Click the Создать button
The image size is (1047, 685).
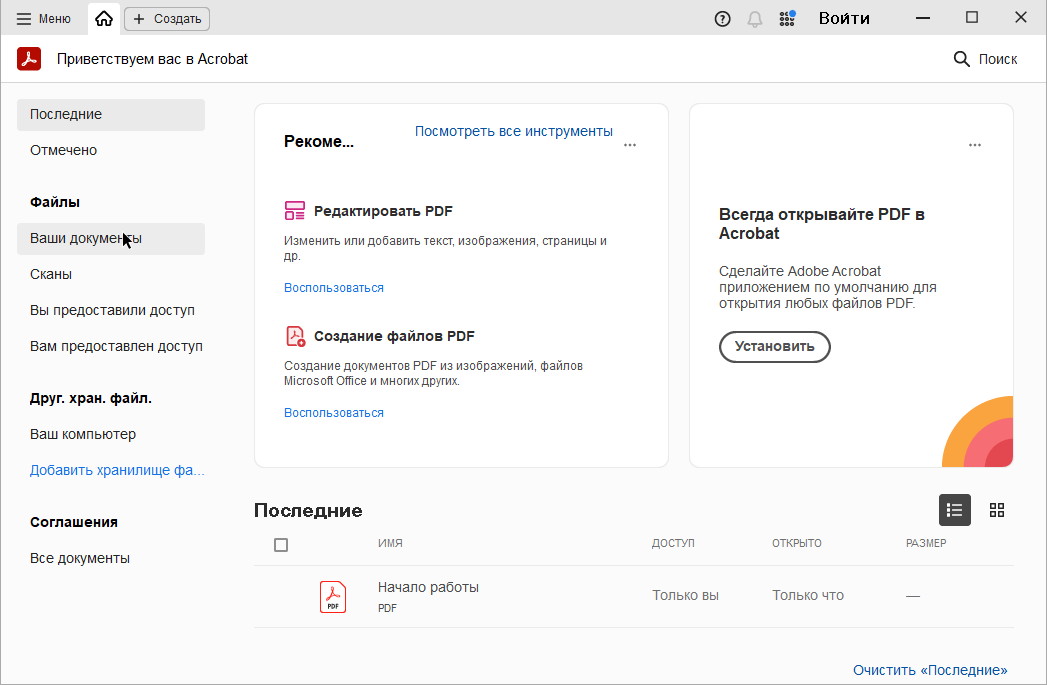coord(167,19)
